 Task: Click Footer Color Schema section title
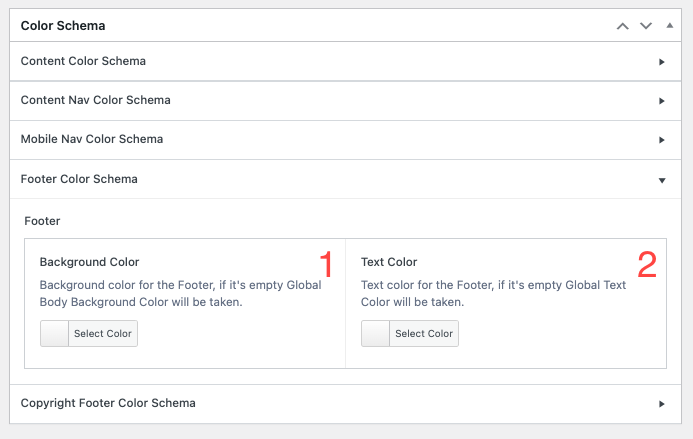click(x=79, y=179)
